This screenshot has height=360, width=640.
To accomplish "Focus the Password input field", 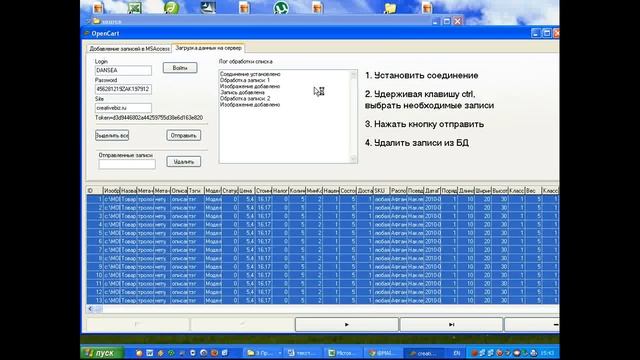I will (123, 89).
